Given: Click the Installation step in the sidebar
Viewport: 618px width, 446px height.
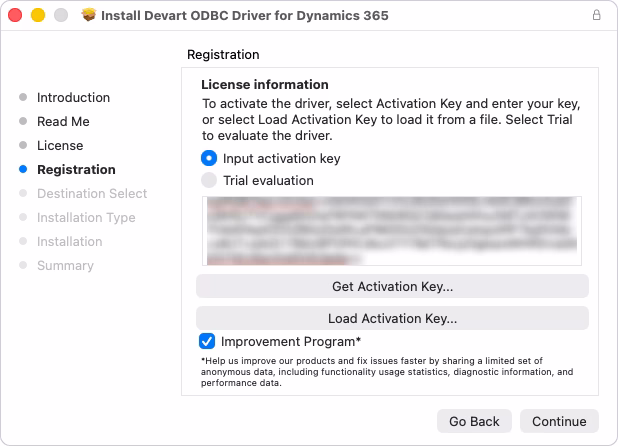Looking at the screenshot, I should [x=69, y=242].
